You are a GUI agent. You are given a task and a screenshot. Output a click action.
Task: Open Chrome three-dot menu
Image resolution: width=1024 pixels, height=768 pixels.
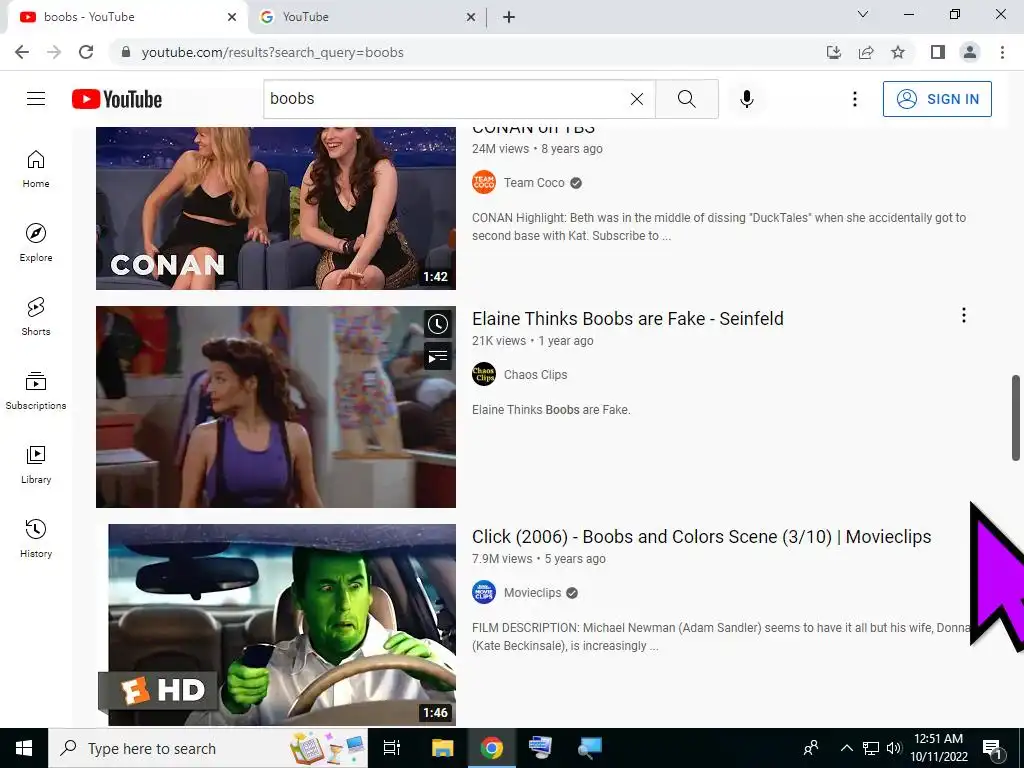[x=1002, y=52]
